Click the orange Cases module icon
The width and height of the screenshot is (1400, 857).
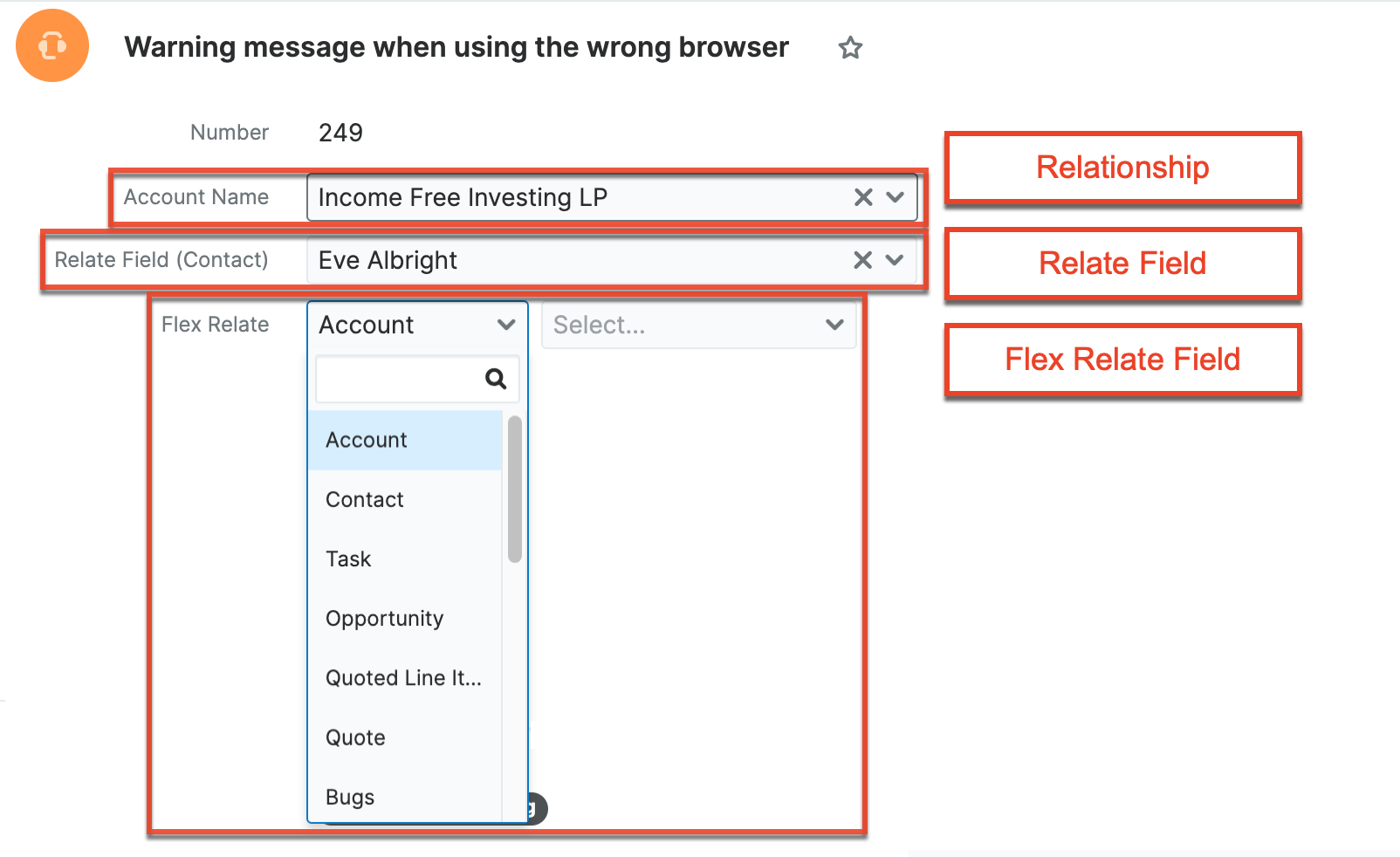pyautogui.click(x=52, y=45)
